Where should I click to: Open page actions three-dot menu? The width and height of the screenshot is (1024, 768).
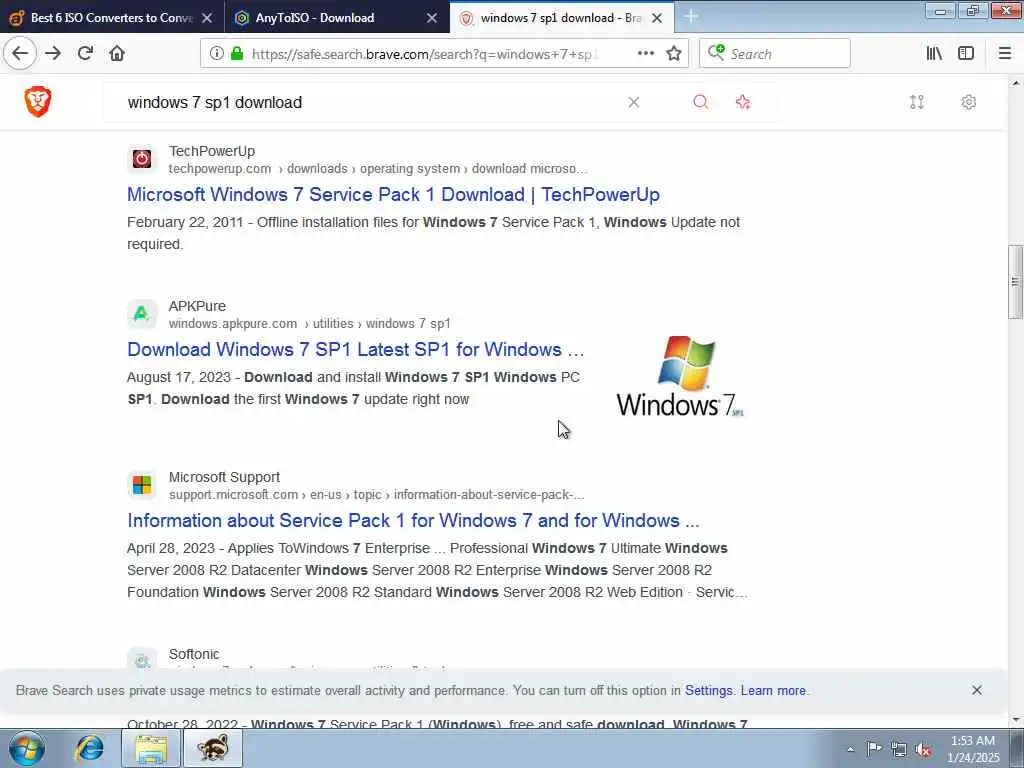click(645, 54)
